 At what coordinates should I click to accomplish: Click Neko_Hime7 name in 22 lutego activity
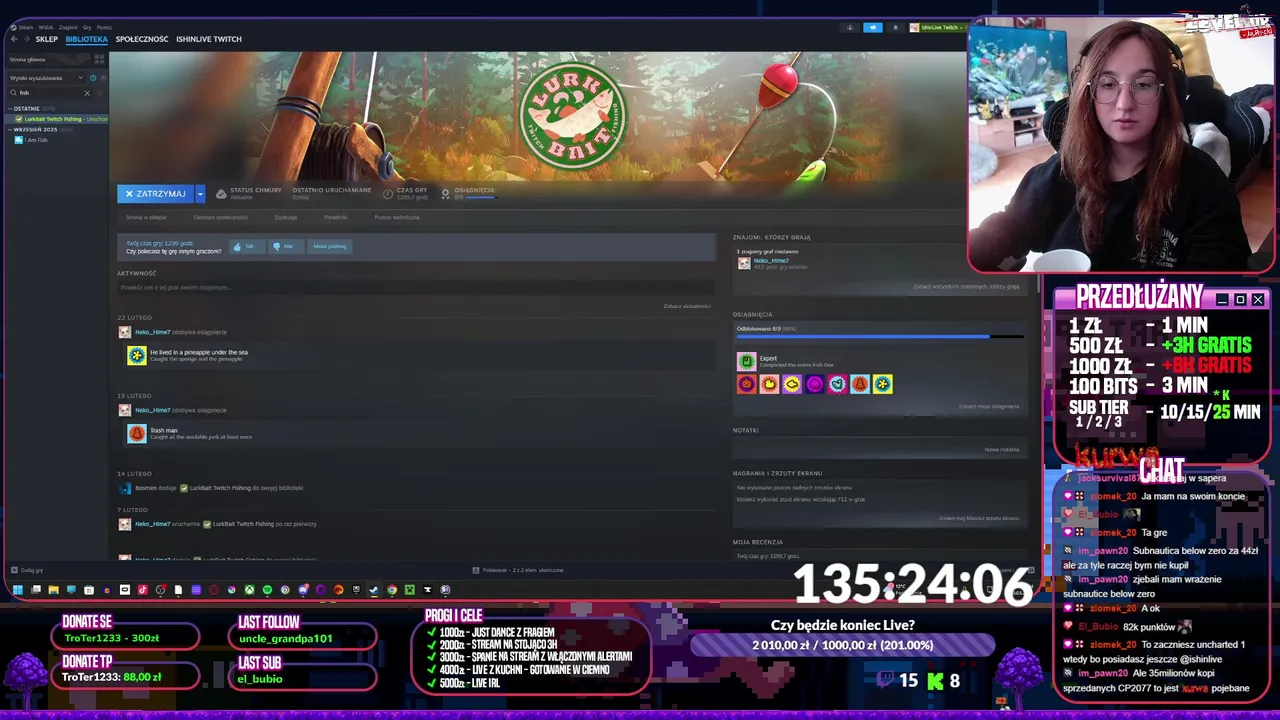[152, 332]
